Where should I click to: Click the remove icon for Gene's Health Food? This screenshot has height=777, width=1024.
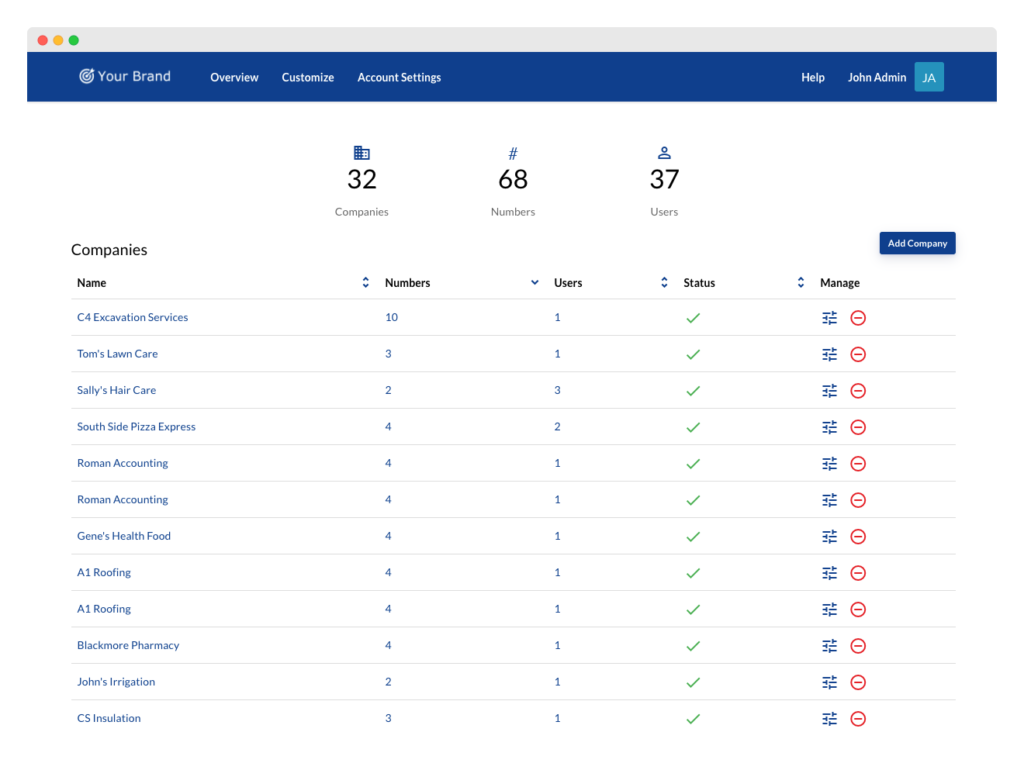click(857, 536)
